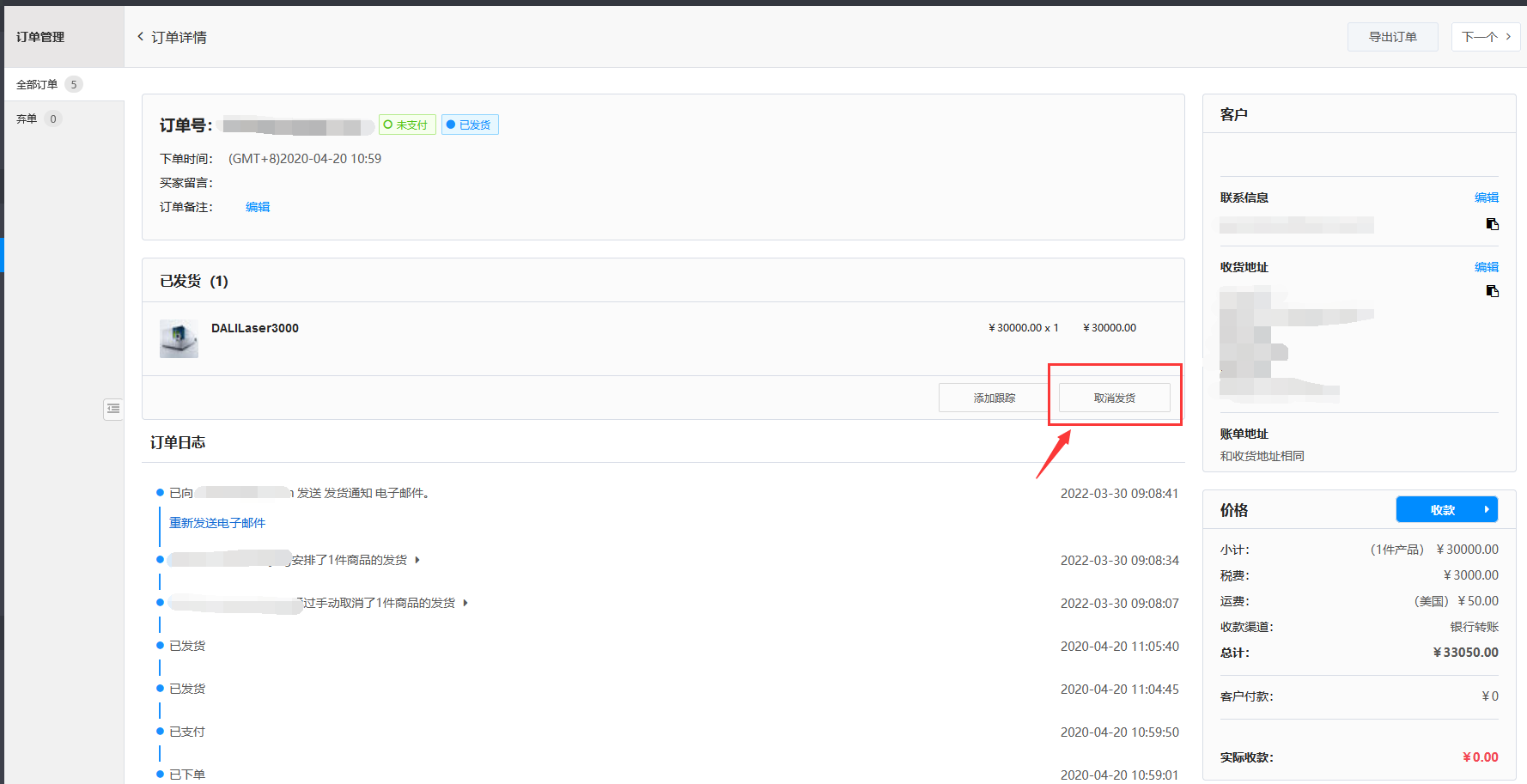Click 重新发送电子邮件 link
This screenshot has height=784, width=1527.
217,523
